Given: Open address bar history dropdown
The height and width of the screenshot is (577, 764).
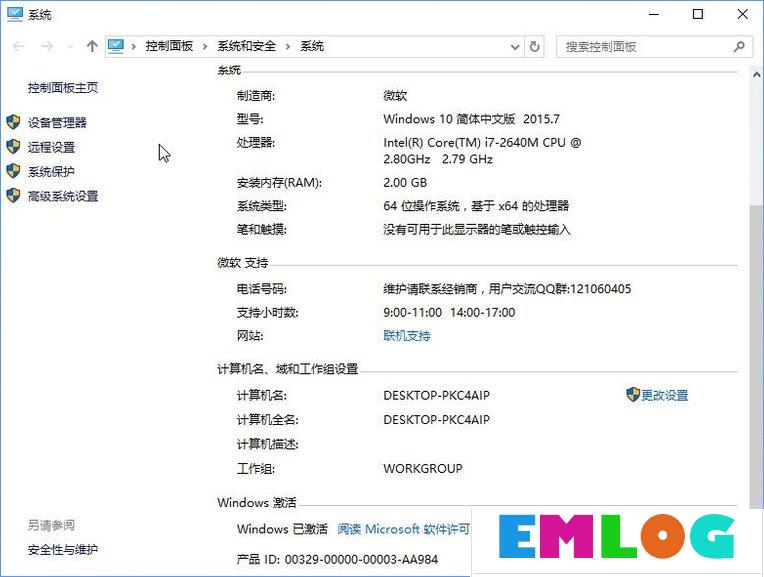Looking at the screenshot, I should [515, 47].
